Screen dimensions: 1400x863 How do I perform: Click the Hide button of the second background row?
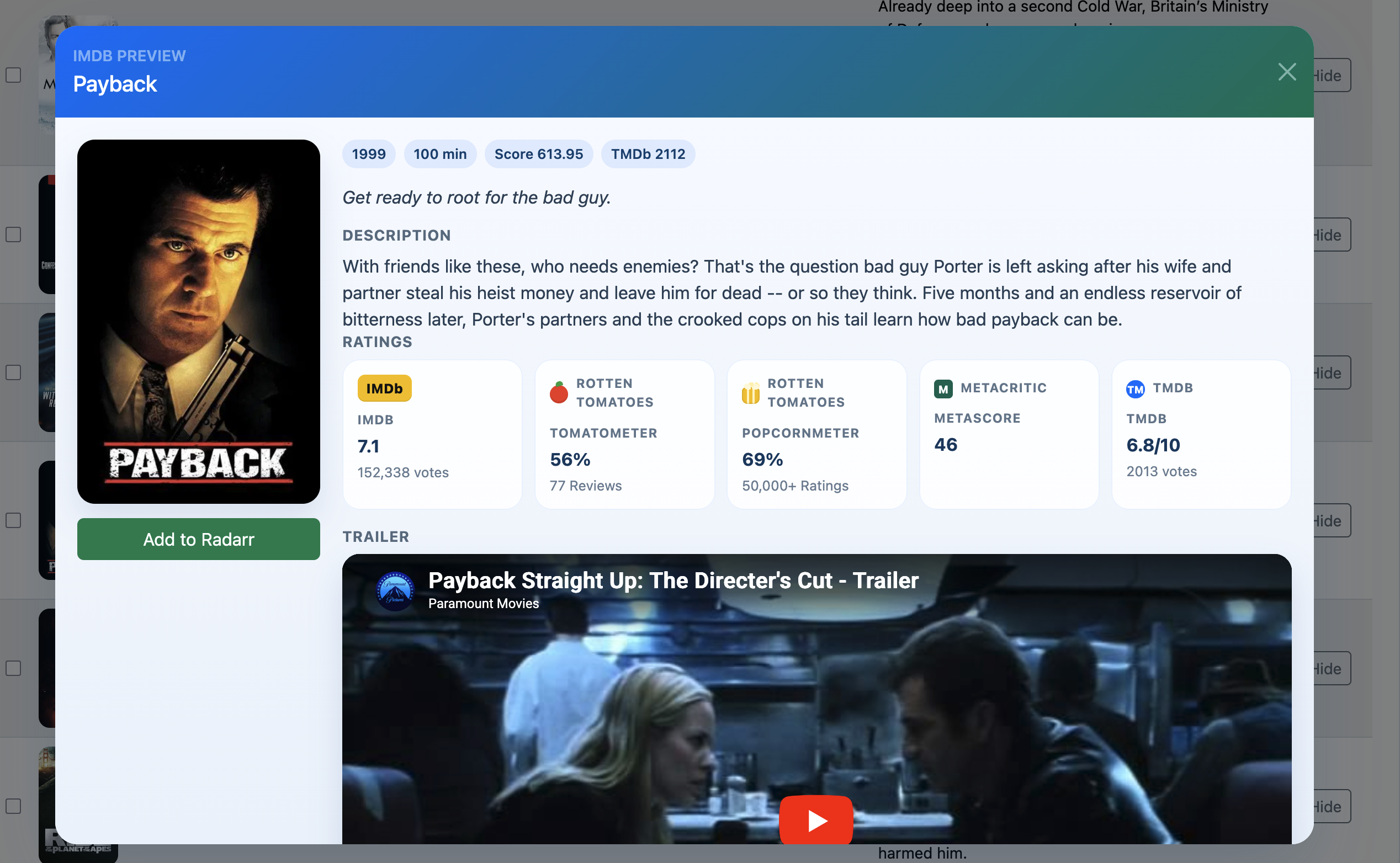(1332, 235)
